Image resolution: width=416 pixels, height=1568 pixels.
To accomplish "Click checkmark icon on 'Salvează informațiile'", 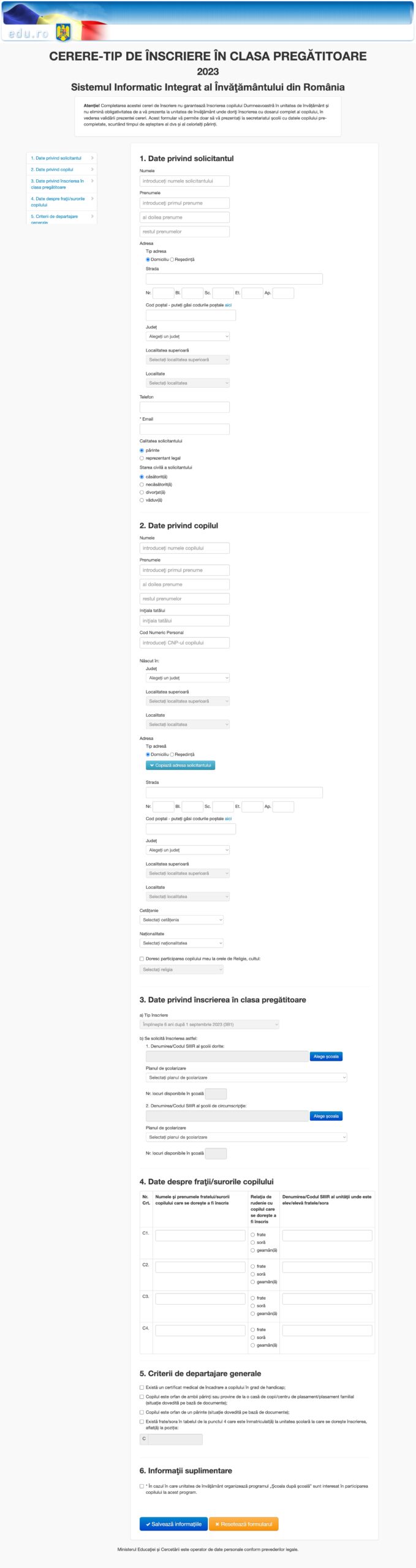I will [148, 1524].
